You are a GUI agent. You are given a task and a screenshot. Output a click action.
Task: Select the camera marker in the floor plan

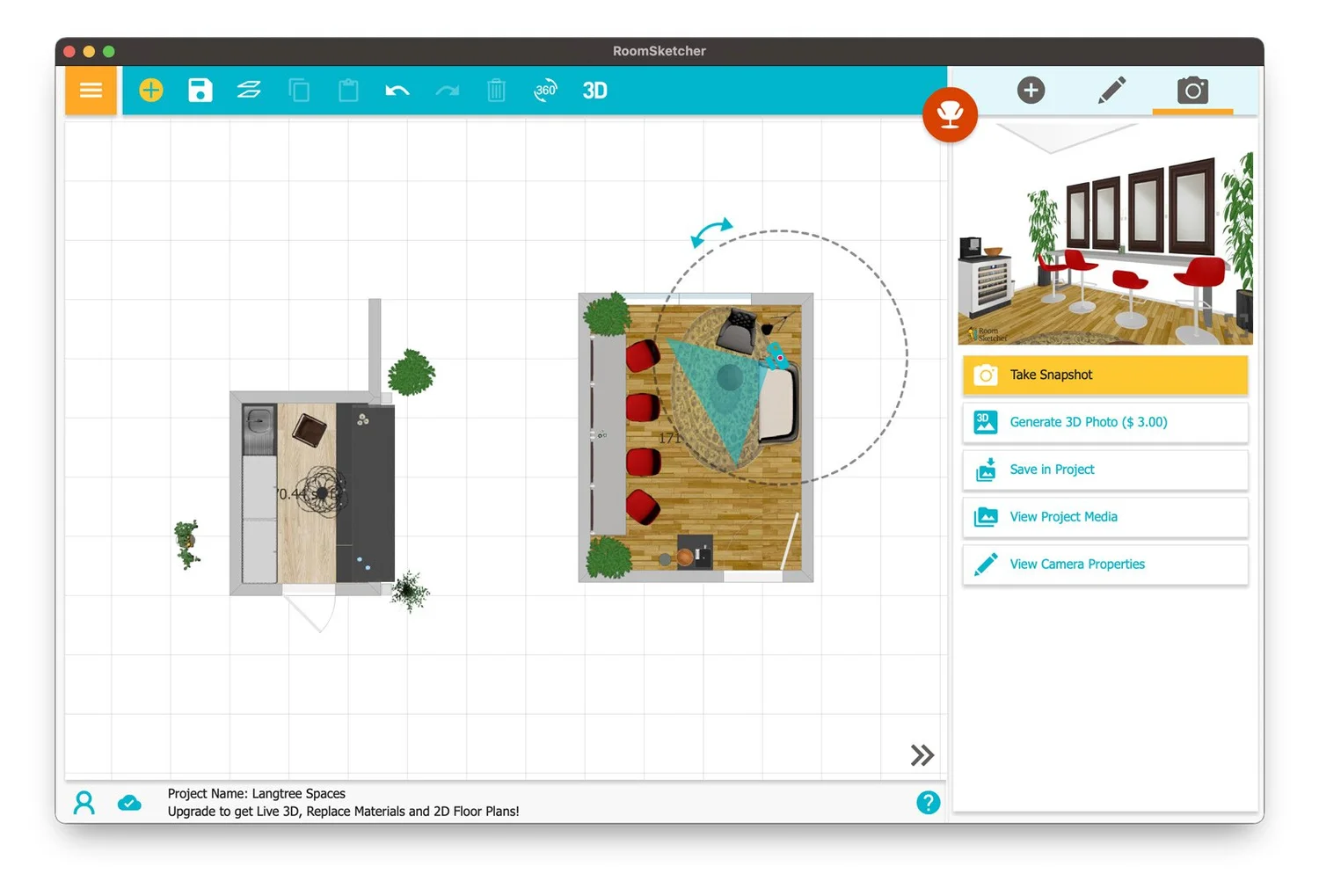click(776, 356)
